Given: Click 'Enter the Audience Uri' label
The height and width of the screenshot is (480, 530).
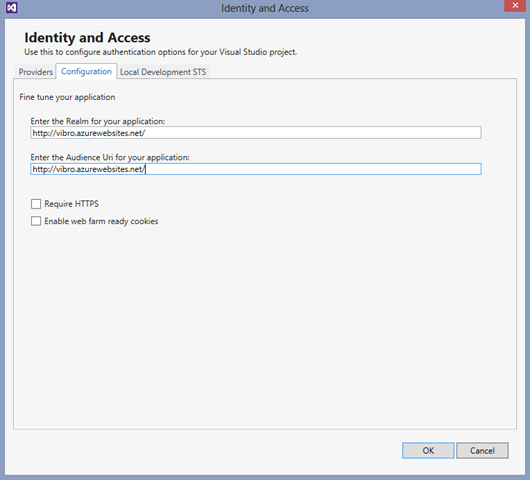Looking at the screenshot, I should (x=110, y=157).
